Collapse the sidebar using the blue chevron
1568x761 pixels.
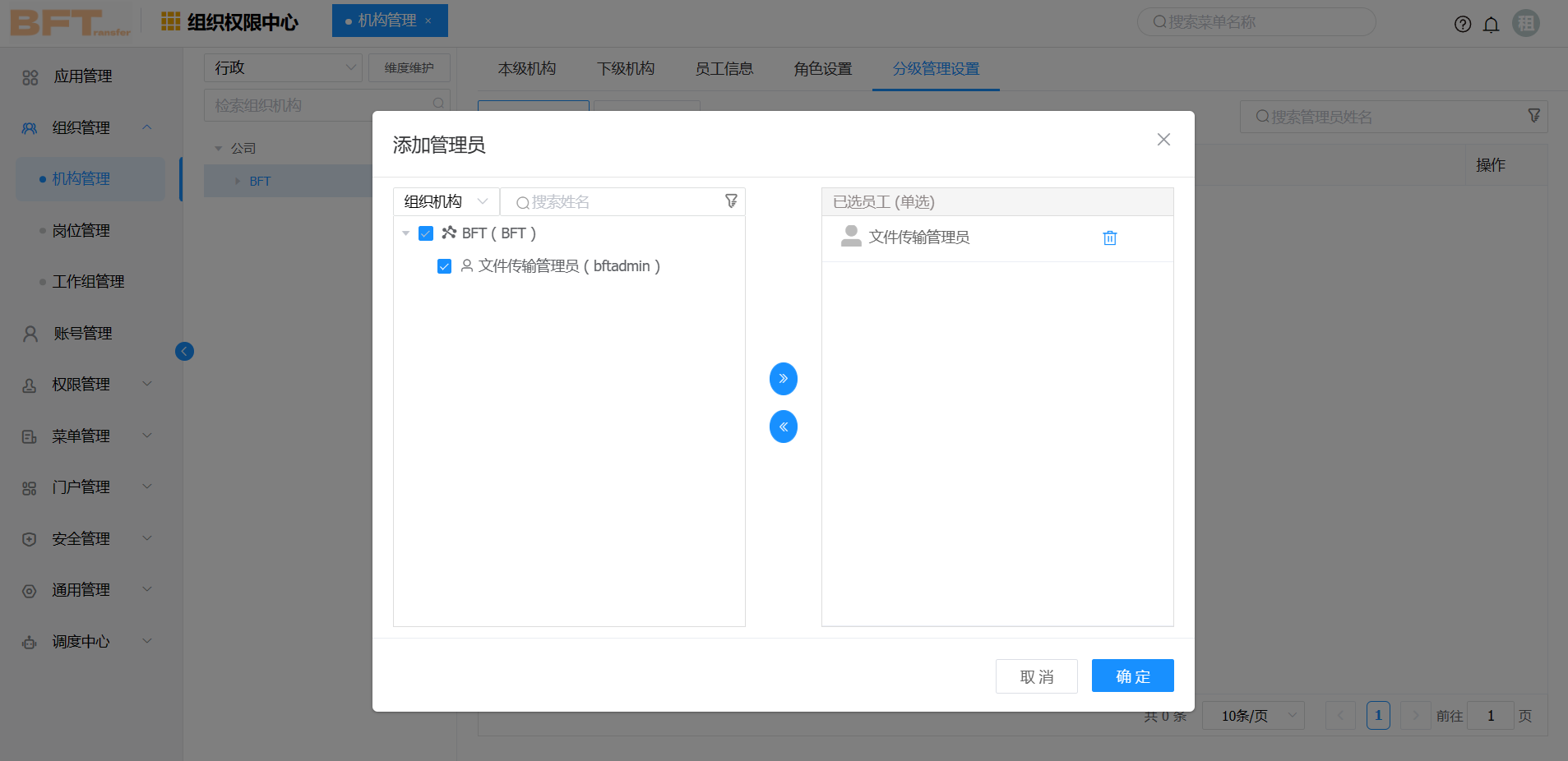[183, 351]
